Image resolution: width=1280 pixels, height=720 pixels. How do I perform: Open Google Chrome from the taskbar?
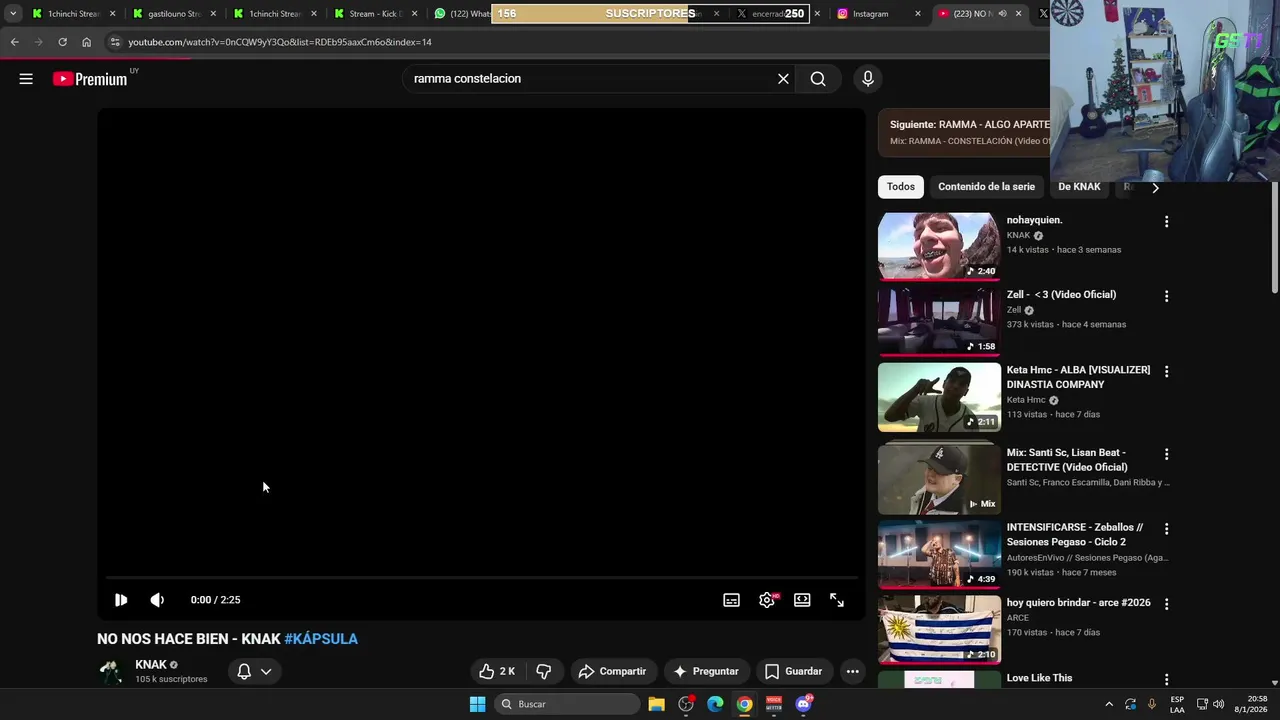click(x=745, y=704)
